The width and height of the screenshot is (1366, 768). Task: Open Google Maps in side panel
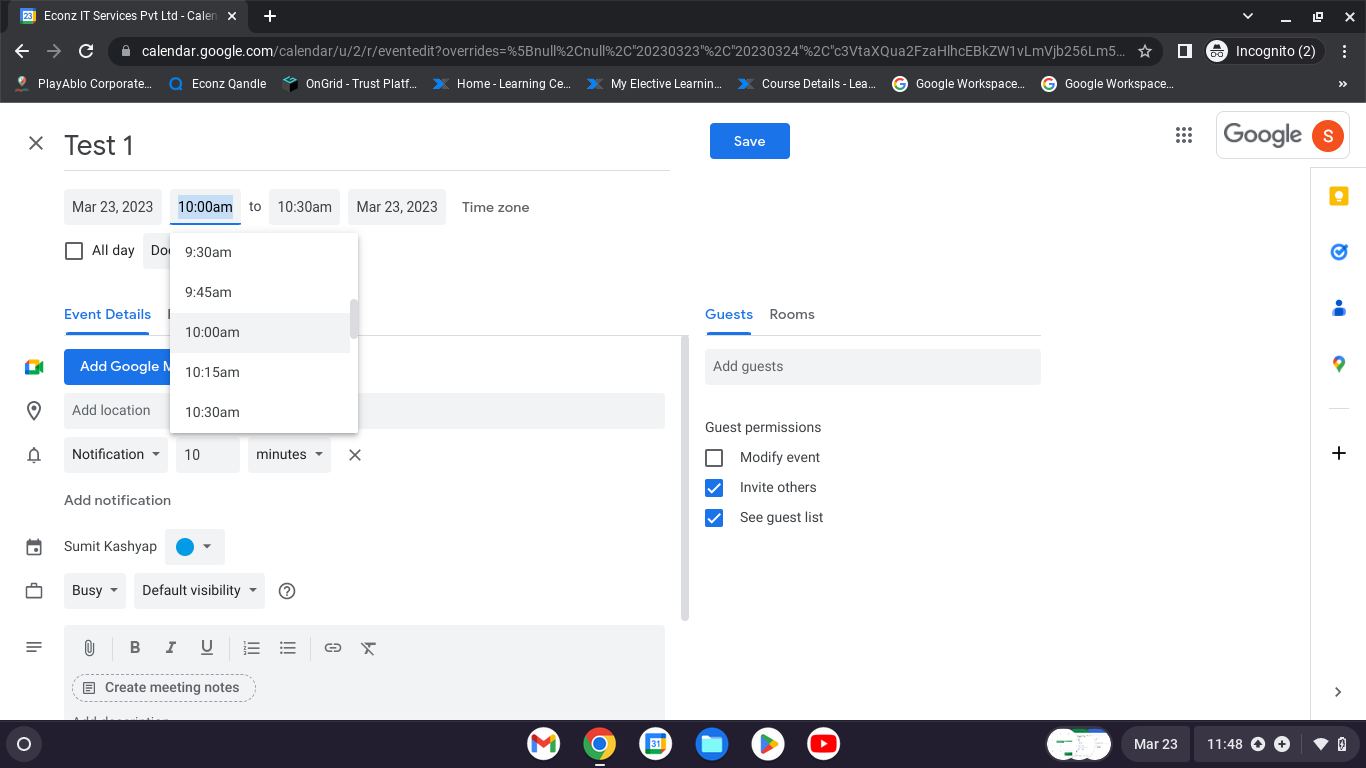[x=1339, y=364]
